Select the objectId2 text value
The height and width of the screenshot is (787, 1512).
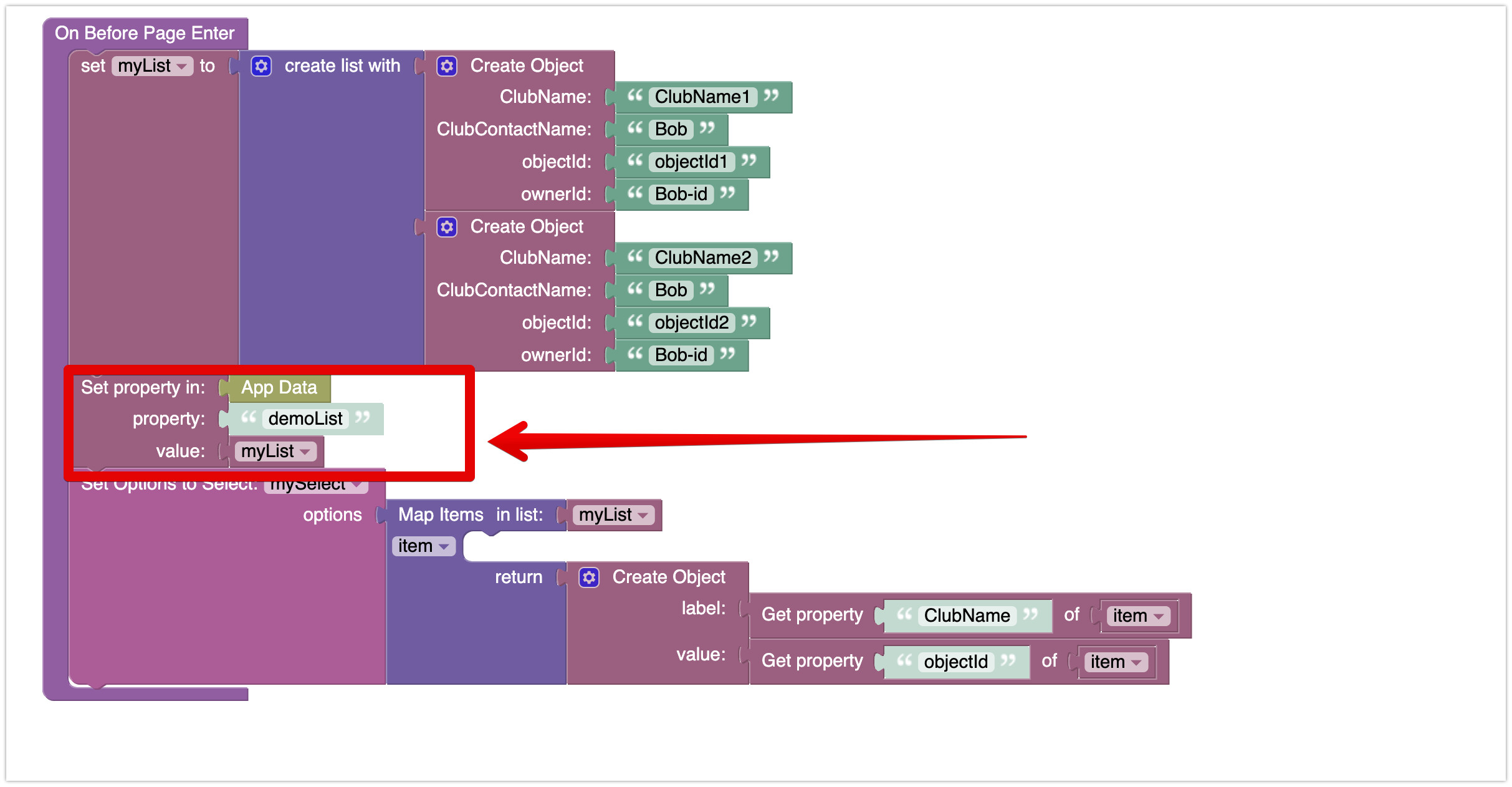coord(692,322)
